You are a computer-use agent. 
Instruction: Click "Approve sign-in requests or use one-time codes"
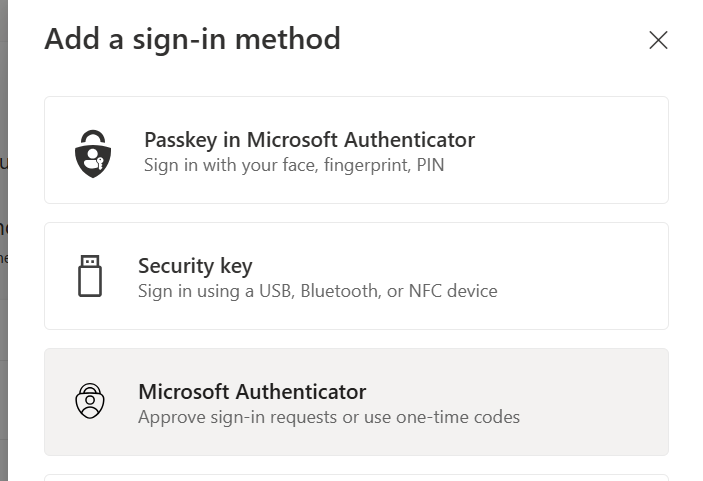329,417
